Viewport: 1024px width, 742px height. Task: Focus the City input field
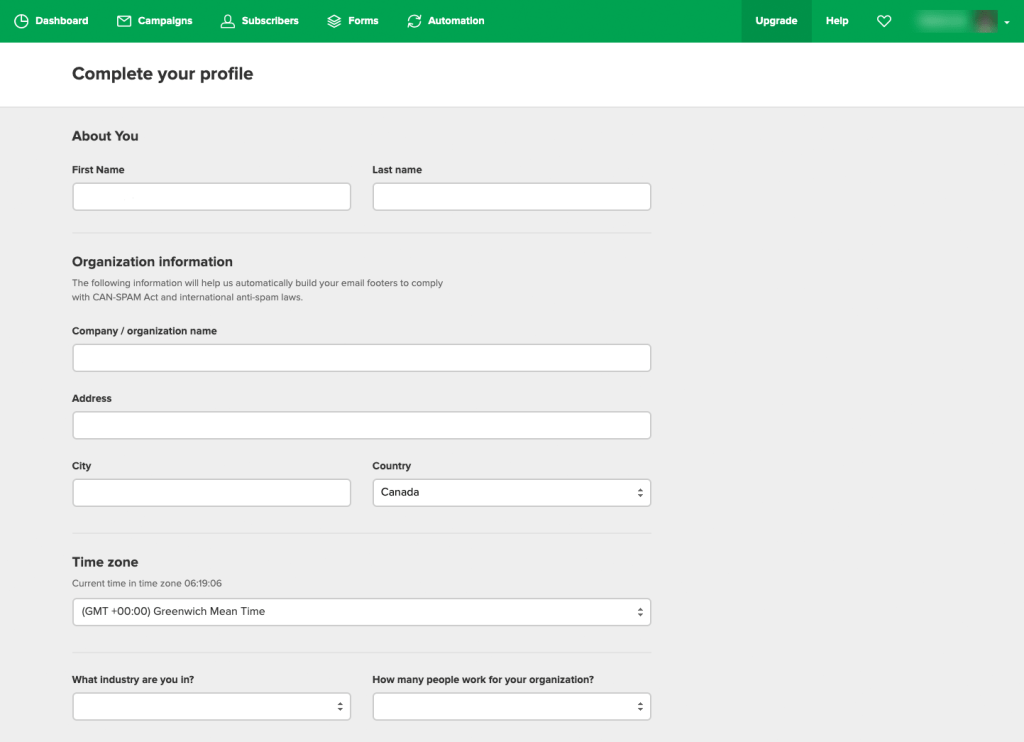coord(211,493)
